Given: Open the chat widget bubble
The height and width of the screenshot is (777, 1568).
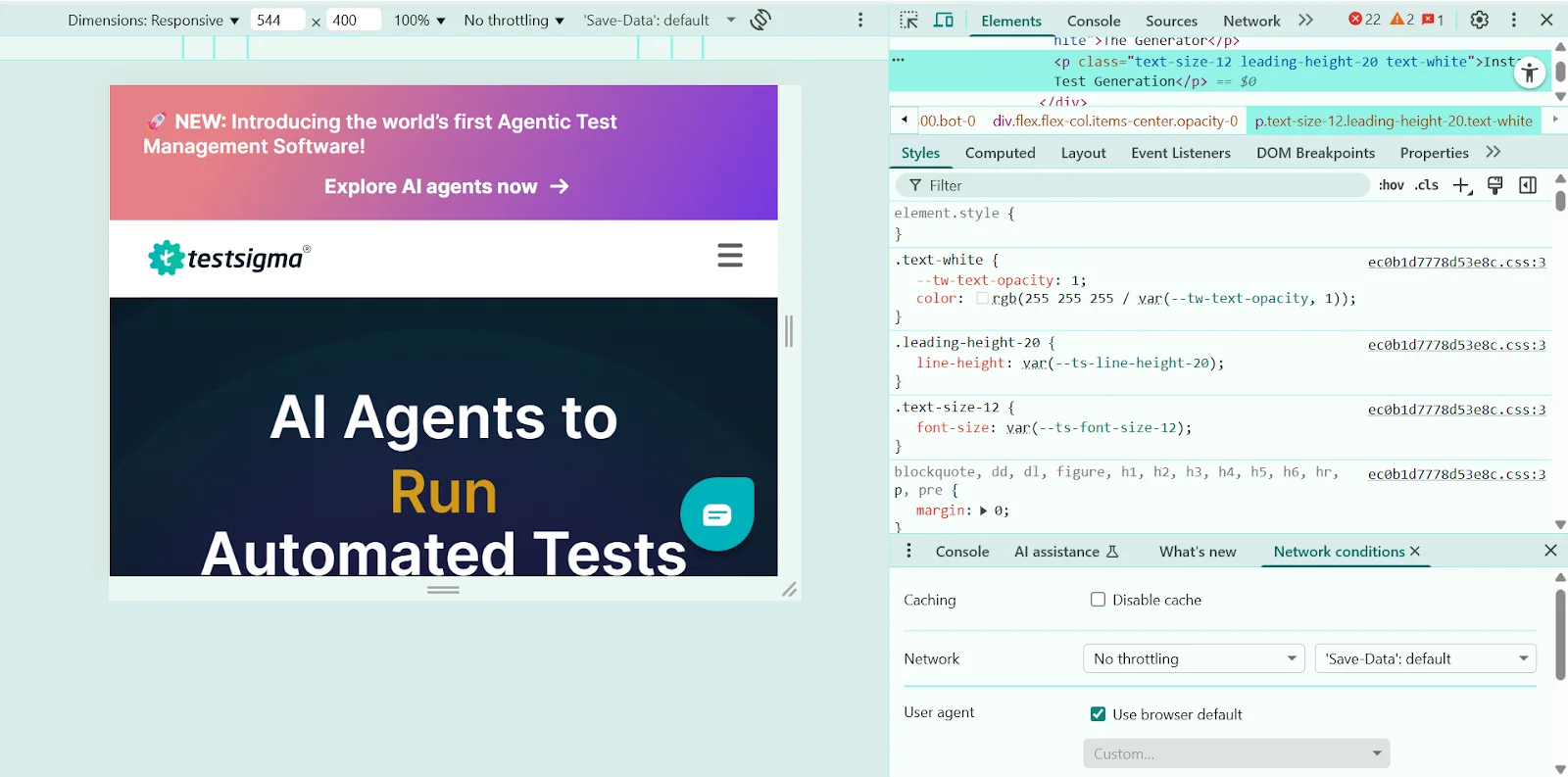Looking at the screenshot, I should point(717,514).
